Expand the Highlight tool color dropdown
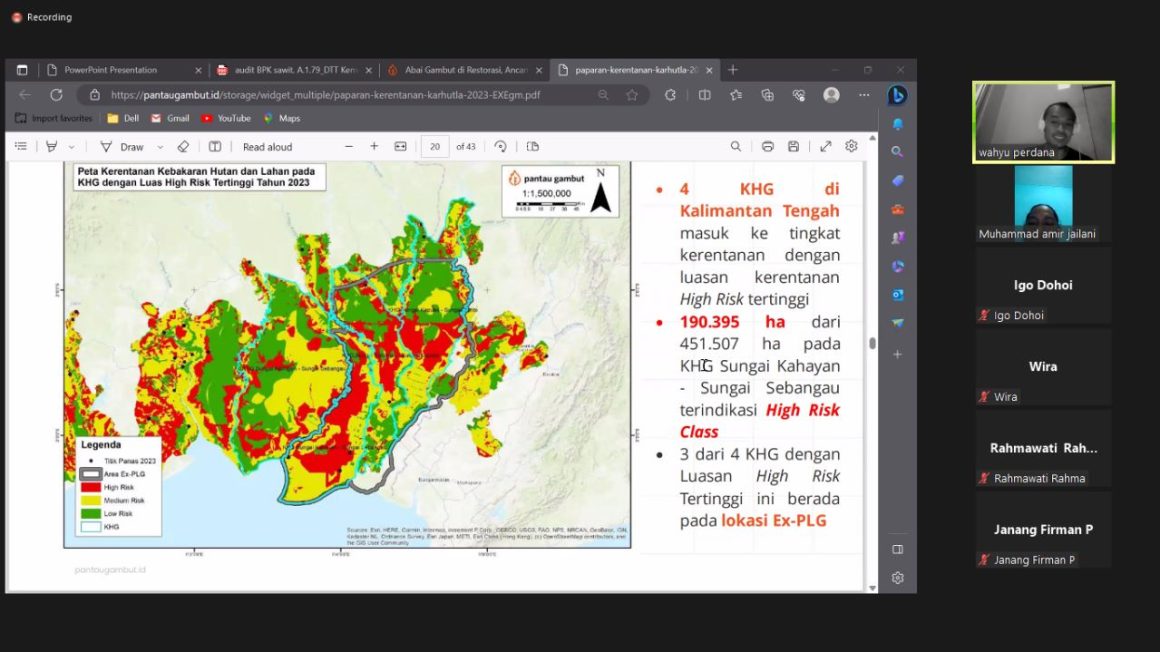 [x=71, y=147]
